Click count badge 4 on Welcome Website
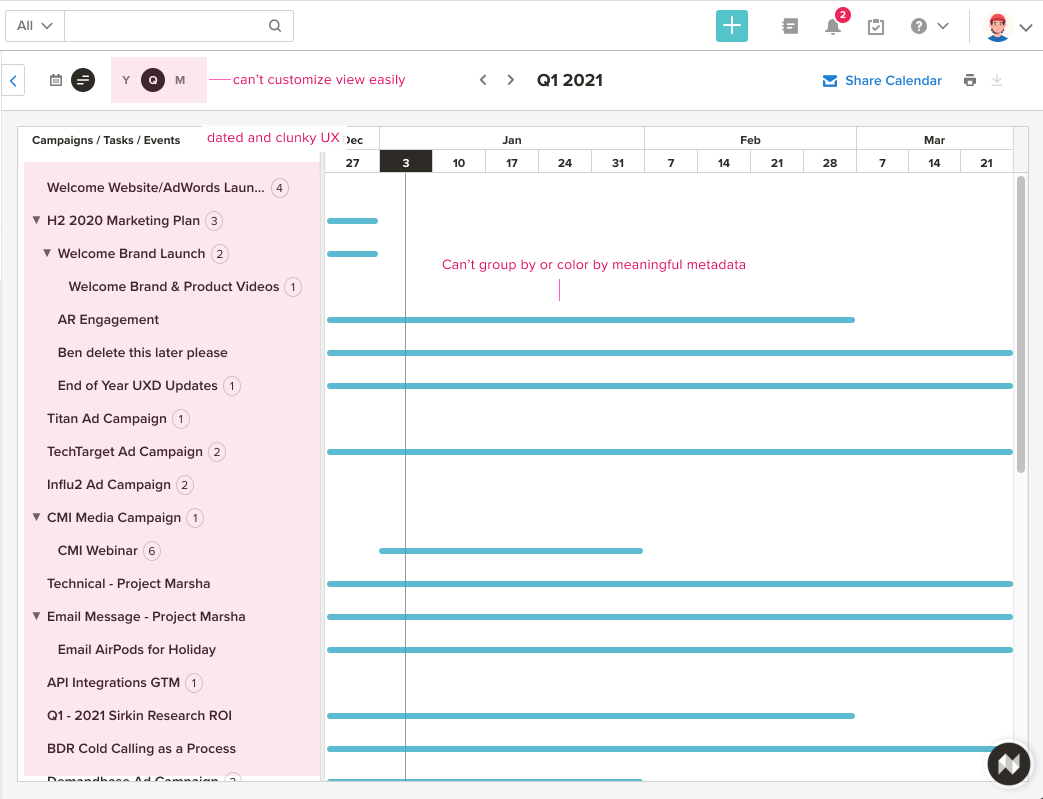 pos(279,188)
